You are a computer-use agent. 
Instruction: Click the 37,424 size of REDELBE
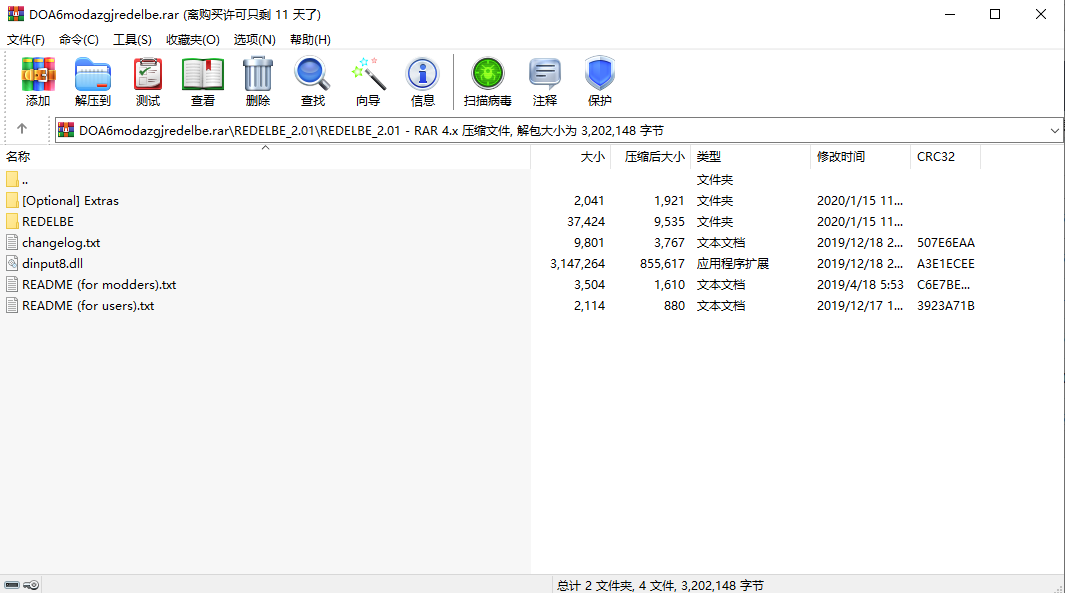click(586, 221)
